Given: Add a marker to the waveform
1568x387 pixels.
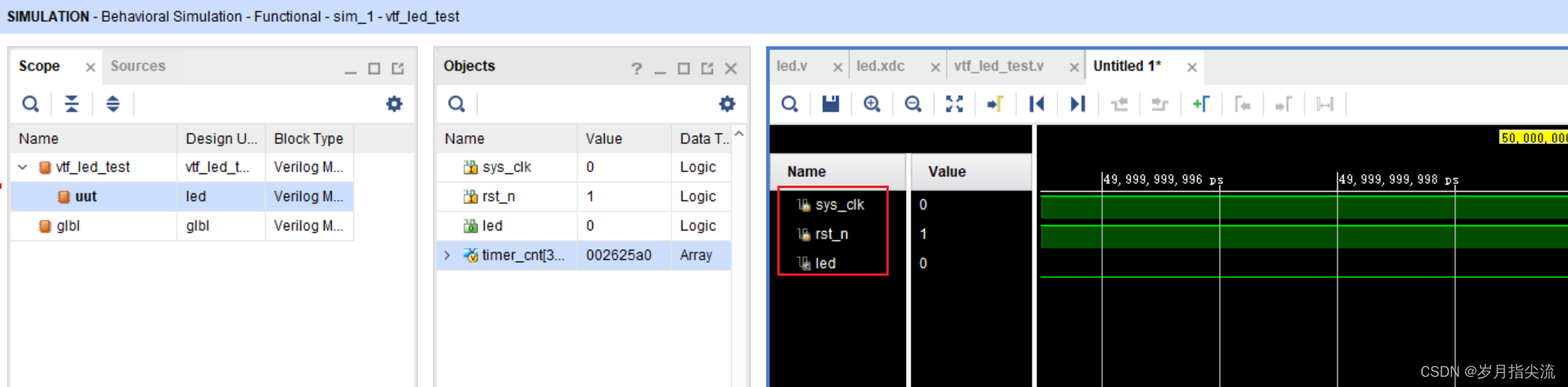Looking at the screenshot, I should tap(1201, 103).
